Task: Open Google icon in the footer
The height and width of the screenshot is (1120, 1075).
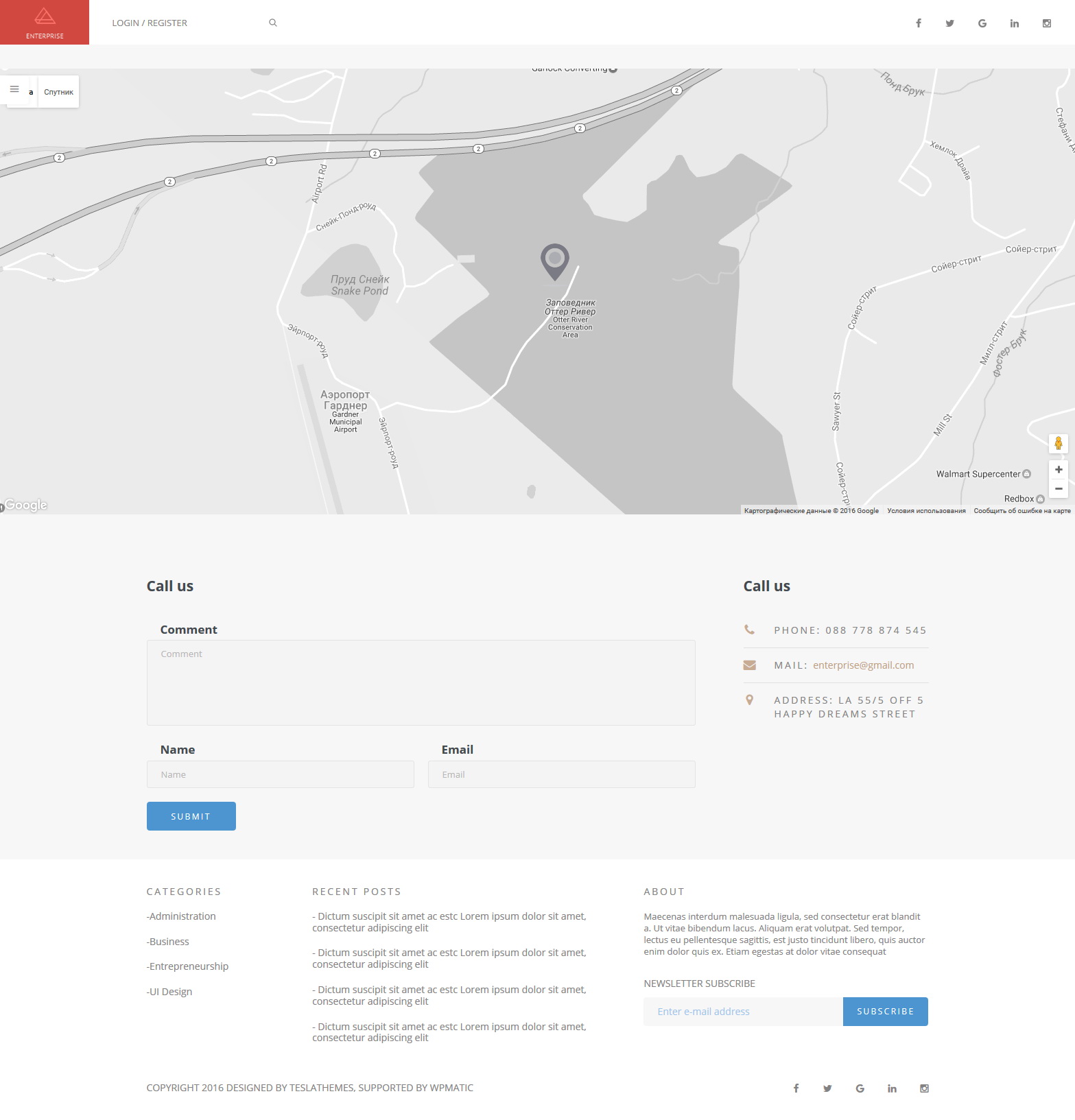Action: pyautogui.click(x=860, y=1088)
